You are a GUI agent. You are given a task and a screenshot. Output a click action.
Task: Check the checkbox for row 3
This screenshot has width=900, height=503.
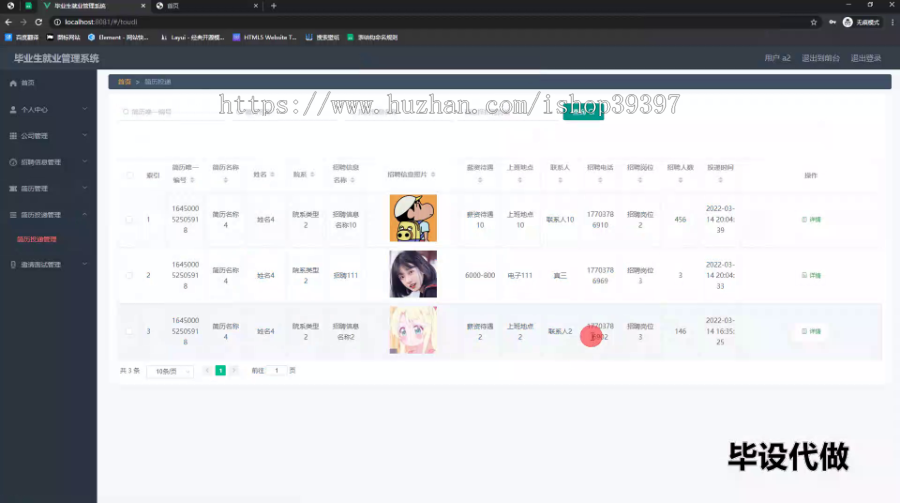130,331
